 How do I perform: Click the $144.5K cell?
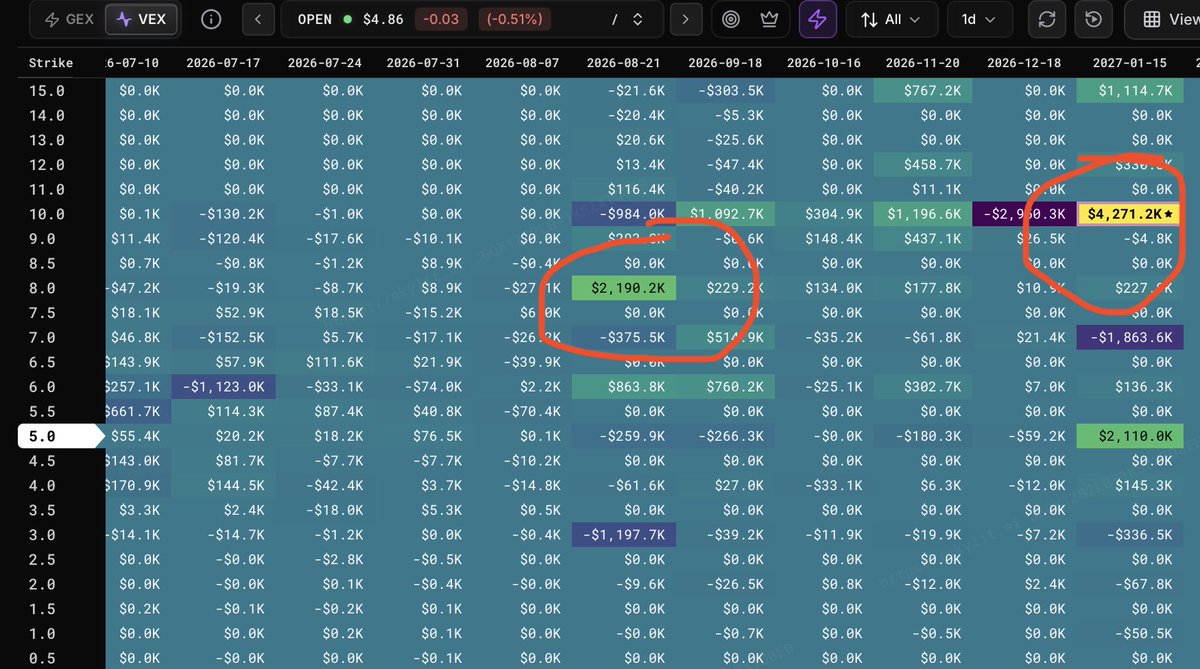tap(224, 486)
